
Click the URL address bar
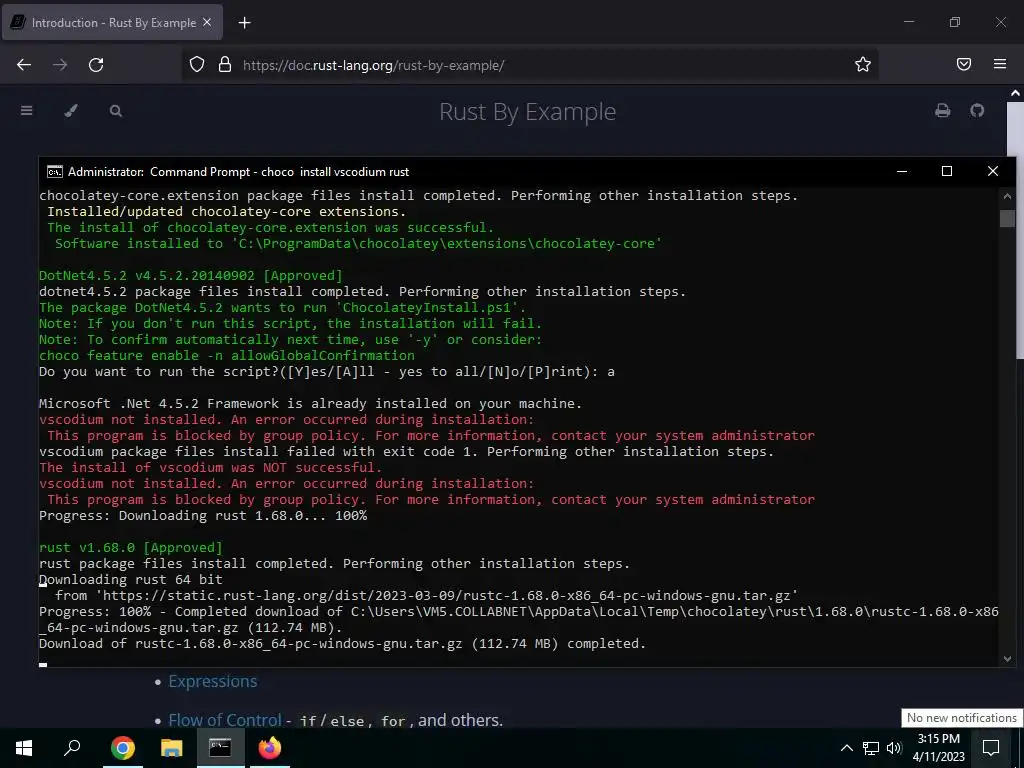[x=529, y=65]
